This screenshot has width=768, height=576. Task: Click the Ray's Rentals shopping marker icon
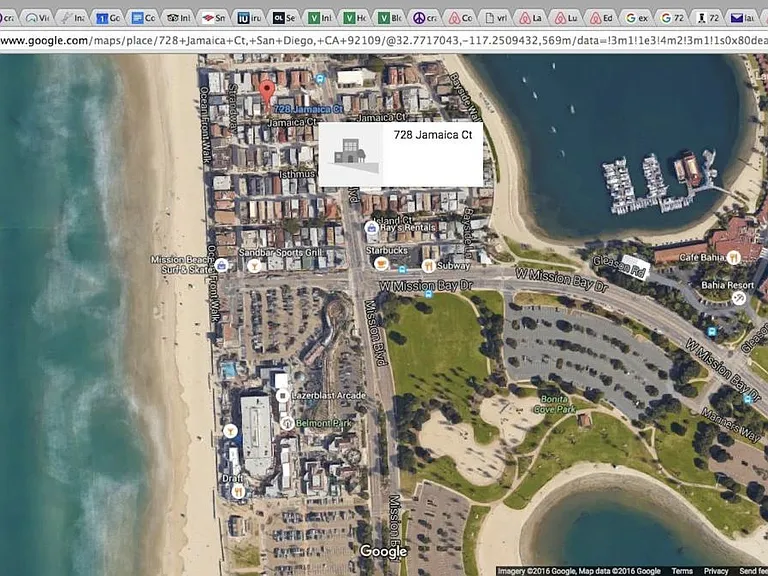pyautogui.click(x=371, y=228)
